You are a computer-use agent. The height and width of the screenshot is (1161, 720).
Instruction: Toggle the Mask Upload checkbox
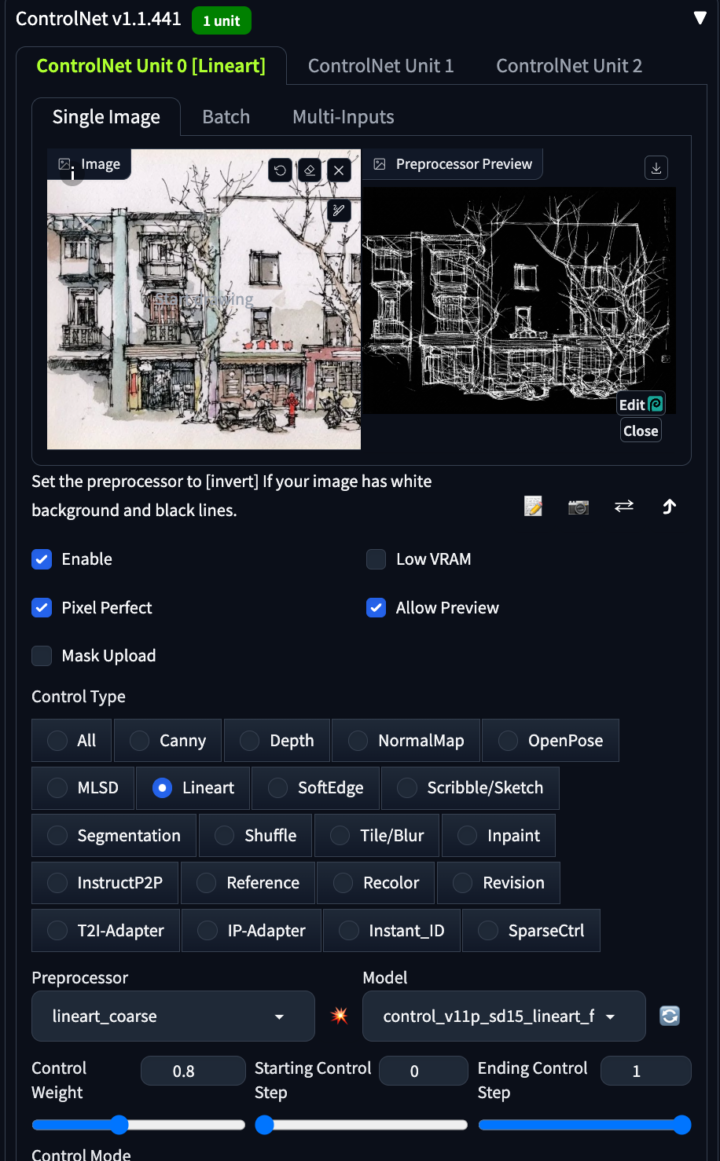point(42,656)
